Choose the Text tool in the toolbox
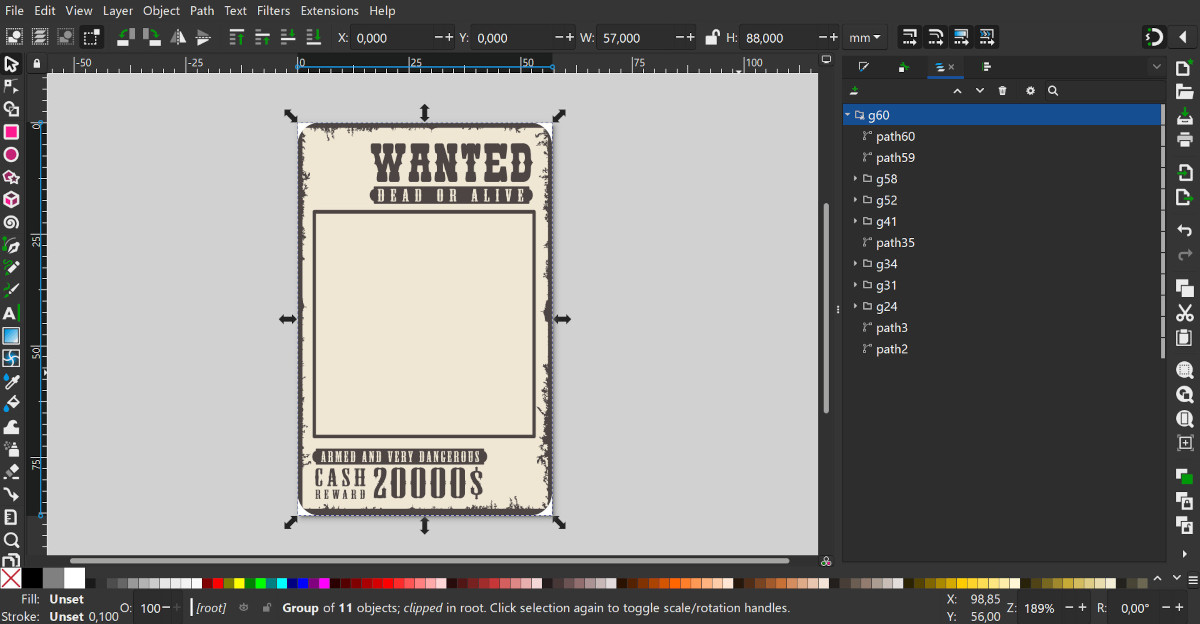This screenshot has width=1200, height=624. tap(11, 313)
